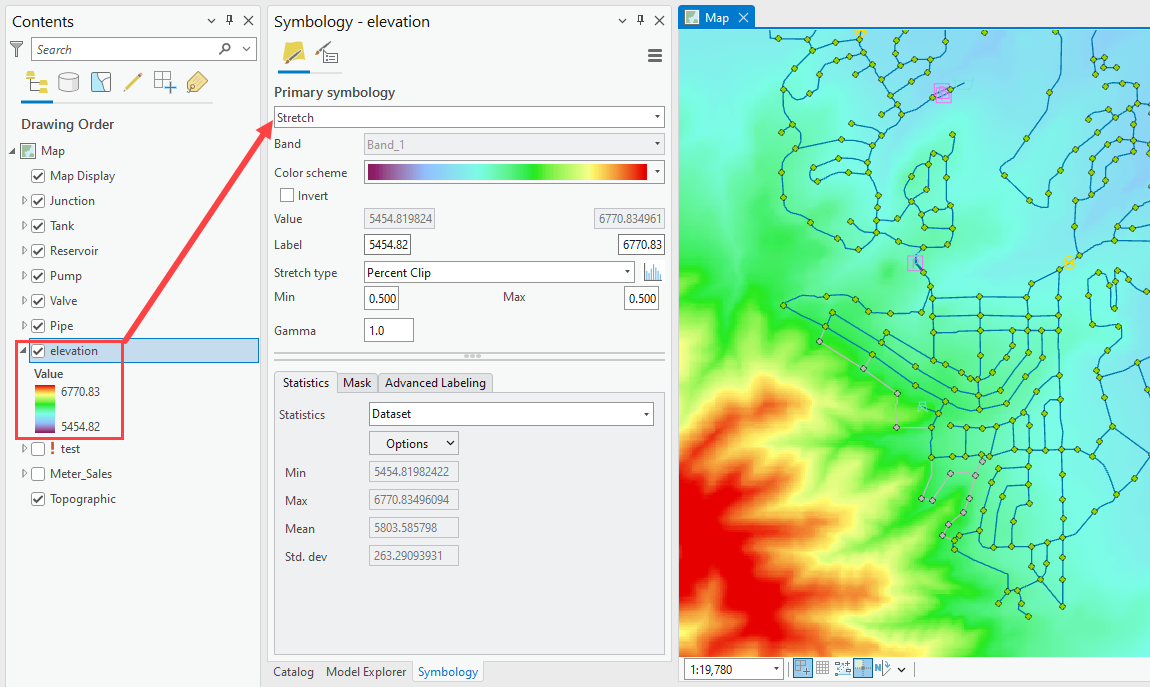Viewport: 1150px width, 687px height.
Task: Enable the Meter_Sales layer checkbox
Action: point(38,474)
